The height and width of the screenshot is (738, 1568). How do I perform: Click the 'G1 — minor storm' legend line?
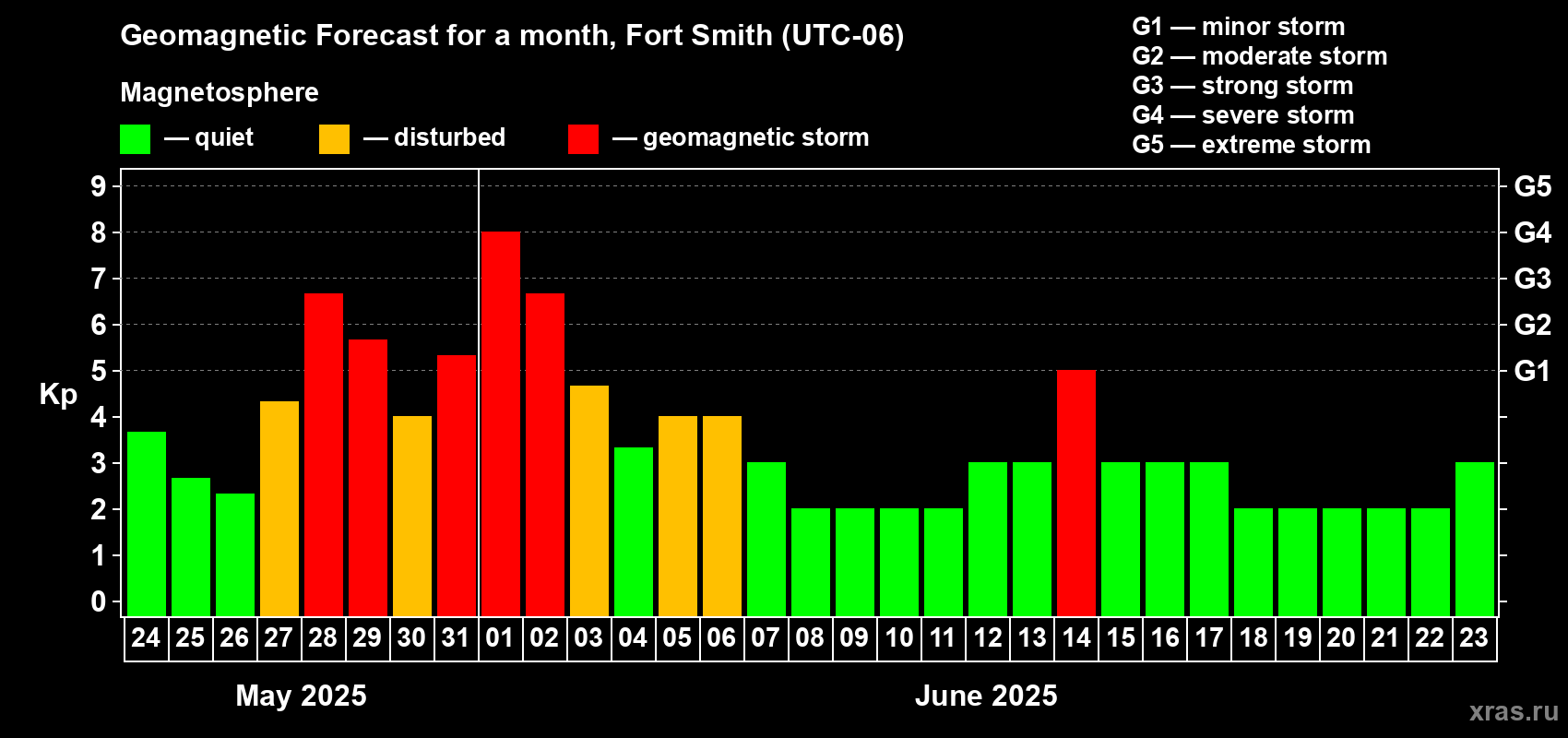1239,27
